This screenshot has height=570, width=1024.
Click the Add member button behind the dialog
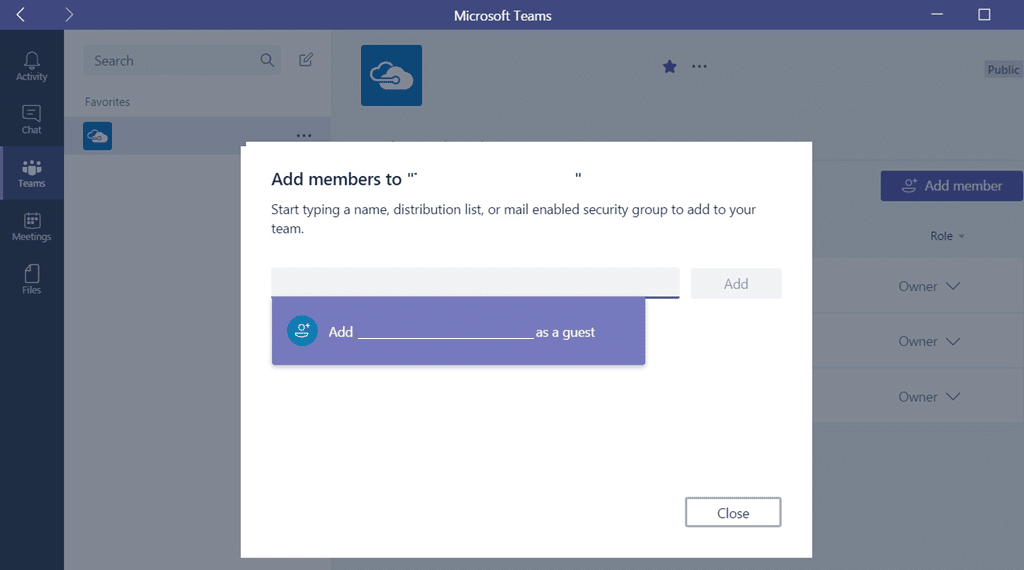[952, 186]
